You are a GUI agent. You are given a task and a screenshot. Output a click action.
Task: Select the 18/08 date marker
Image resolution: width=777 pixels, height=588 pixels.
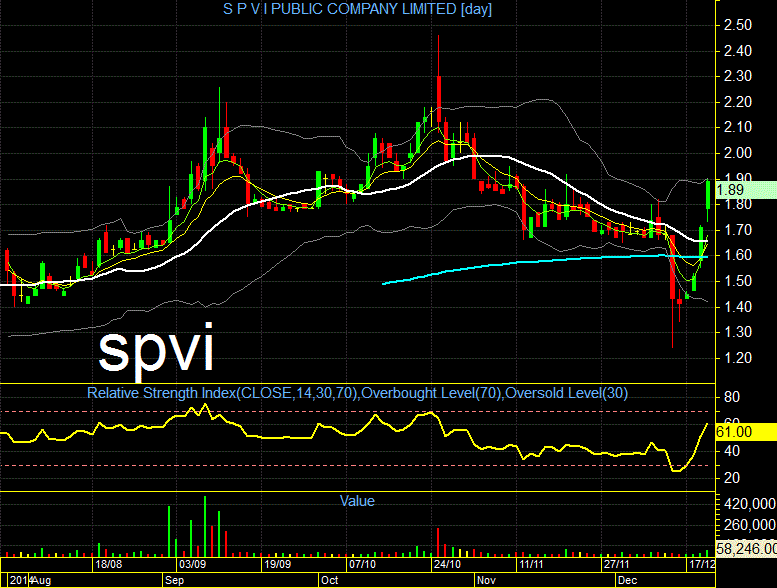[x=109, y=564]
